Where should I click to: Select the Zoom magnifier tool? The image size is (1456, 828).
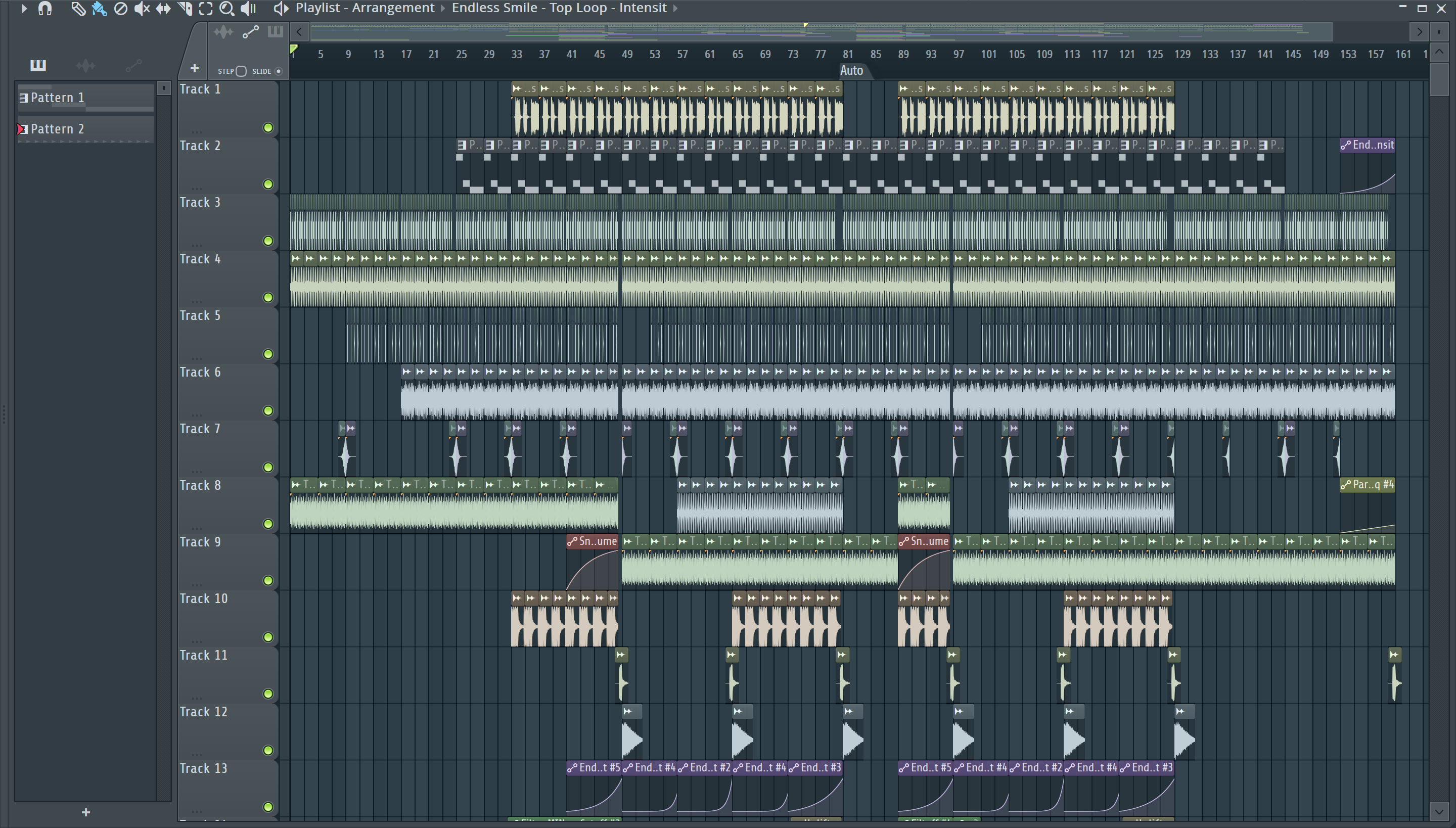[226, 9]
